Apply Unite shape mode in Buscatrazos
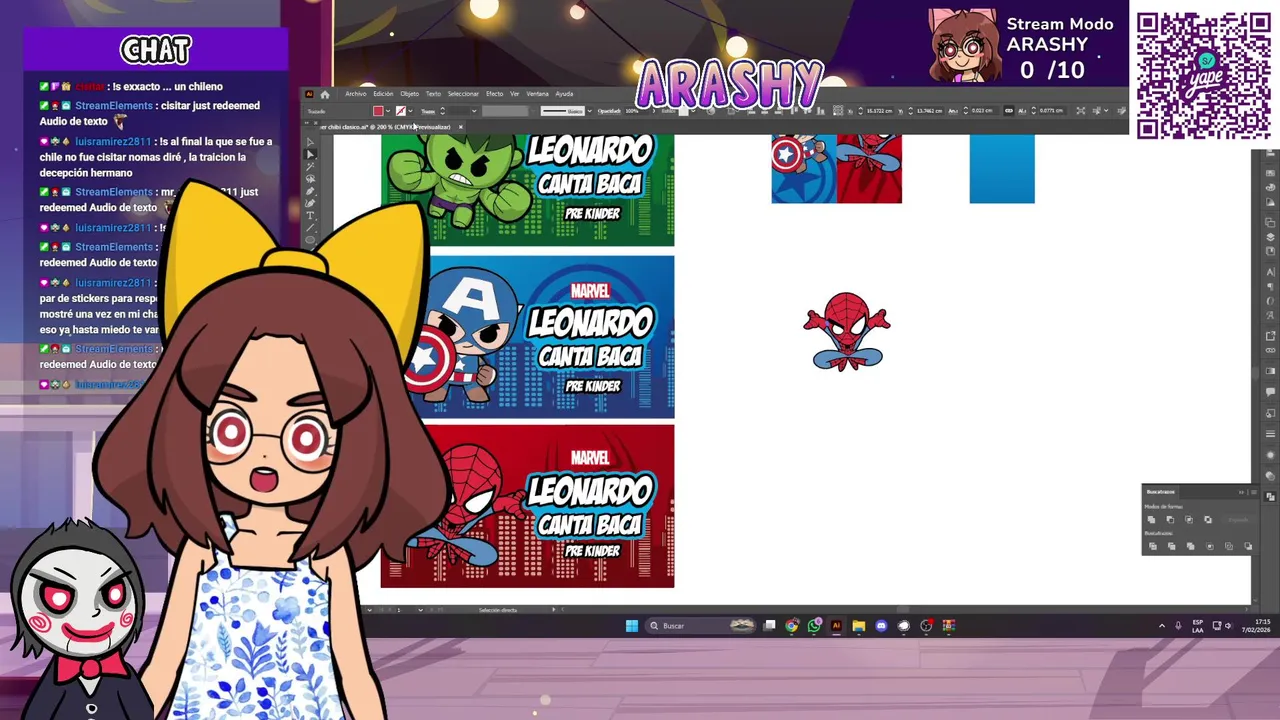This screenshot has height=720, width=1280. 1151,520
